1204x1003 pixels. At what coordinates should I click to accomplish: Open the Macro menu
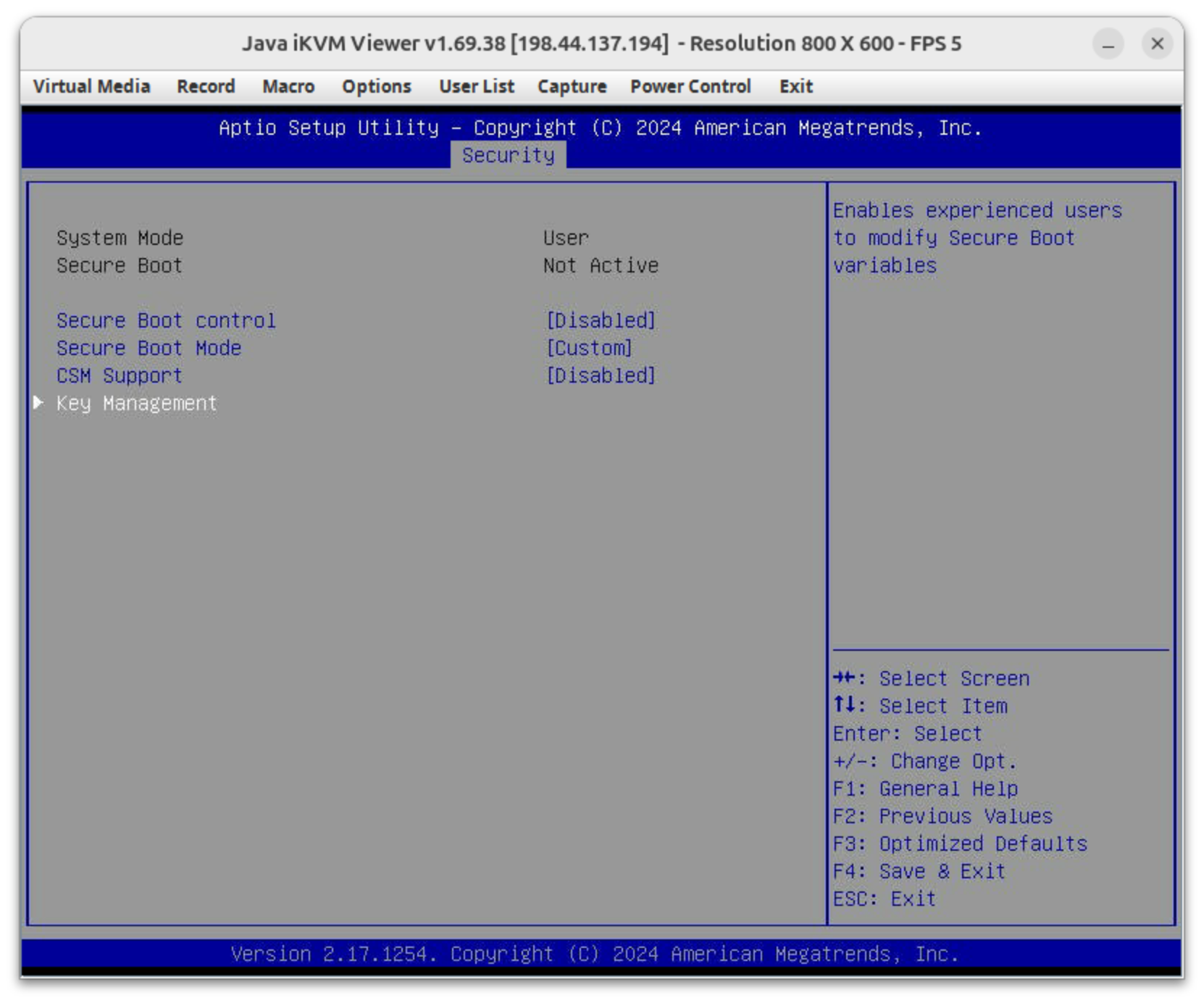[288, 86]
